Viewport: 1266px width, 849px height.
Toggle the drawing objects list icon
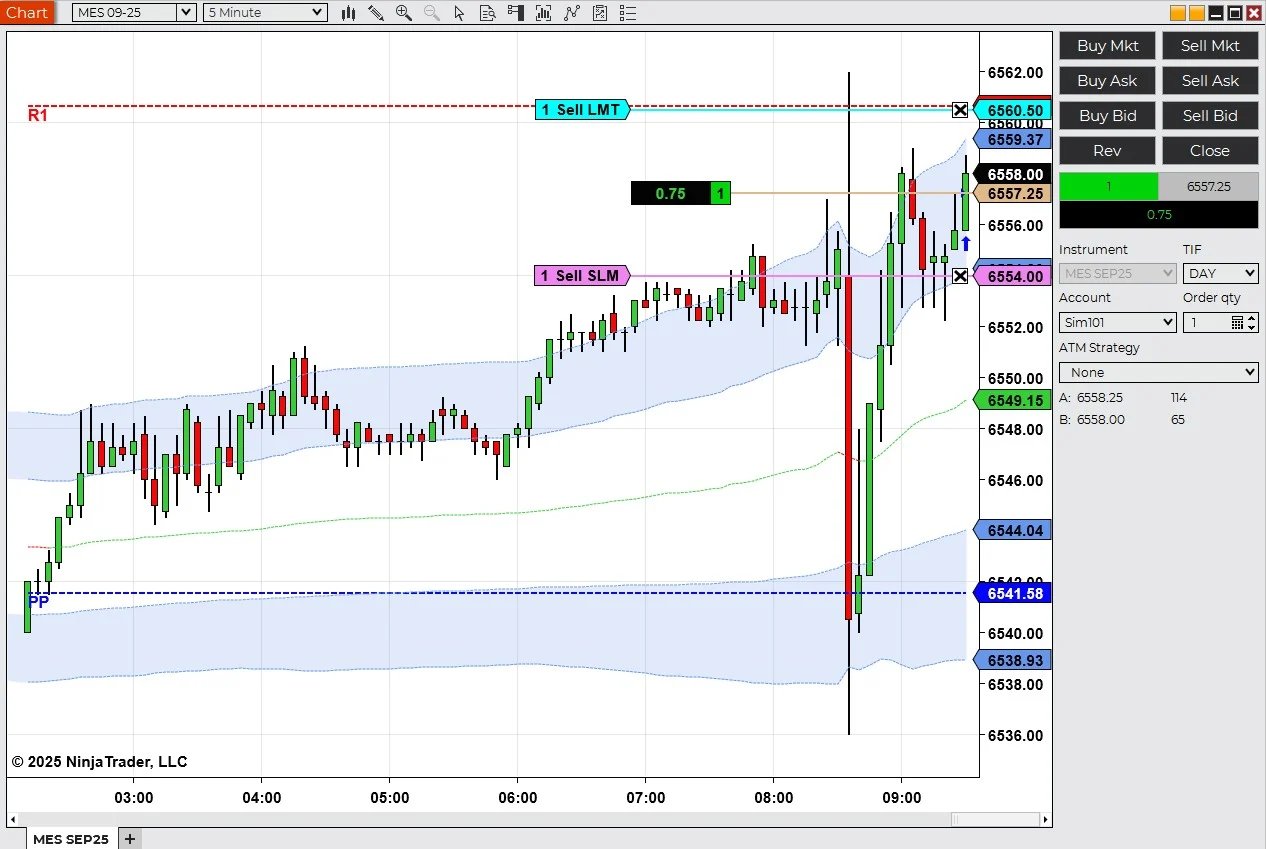tap(630, 13)
